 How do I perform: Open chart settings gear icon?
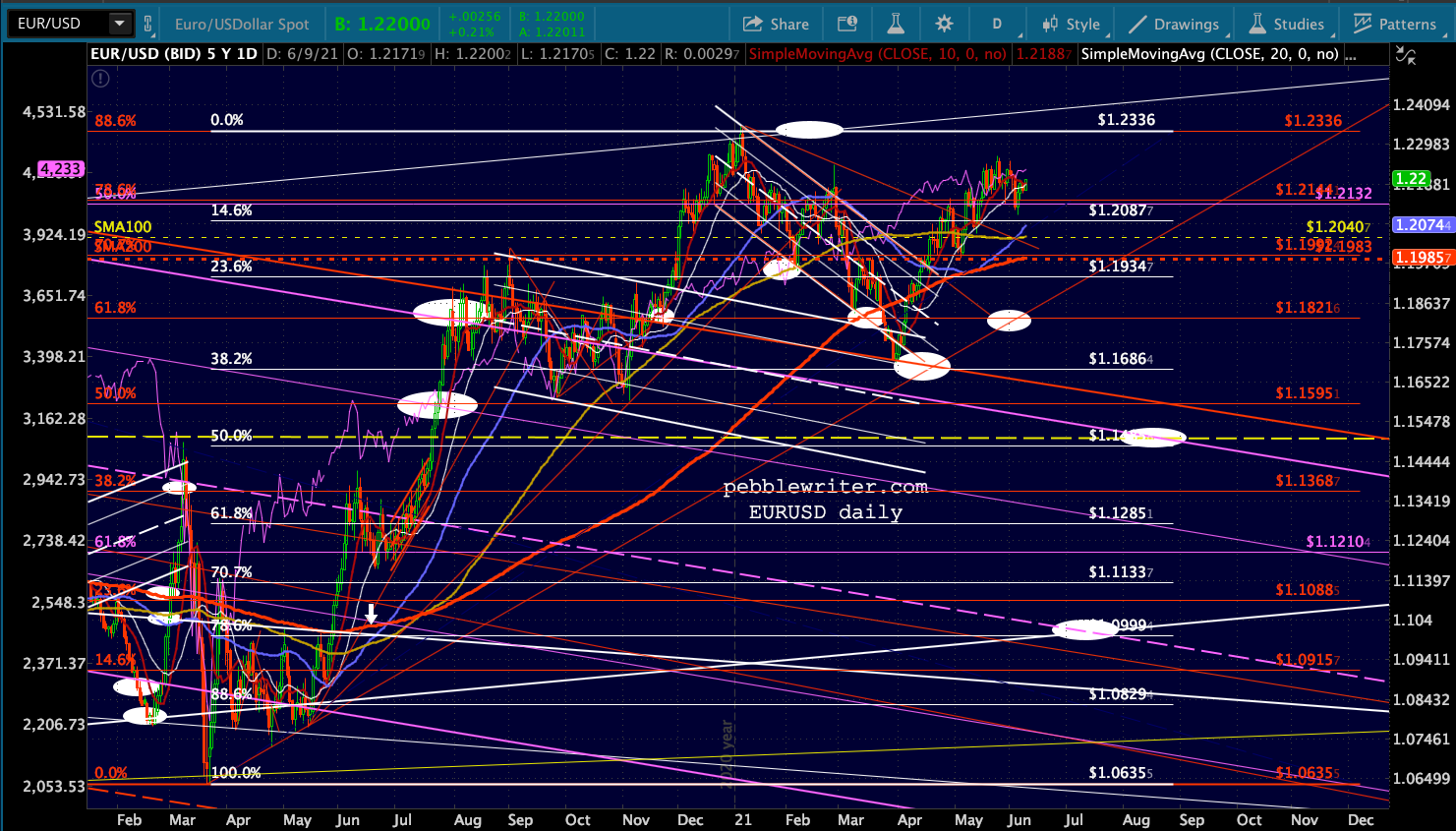click(944, 24)
